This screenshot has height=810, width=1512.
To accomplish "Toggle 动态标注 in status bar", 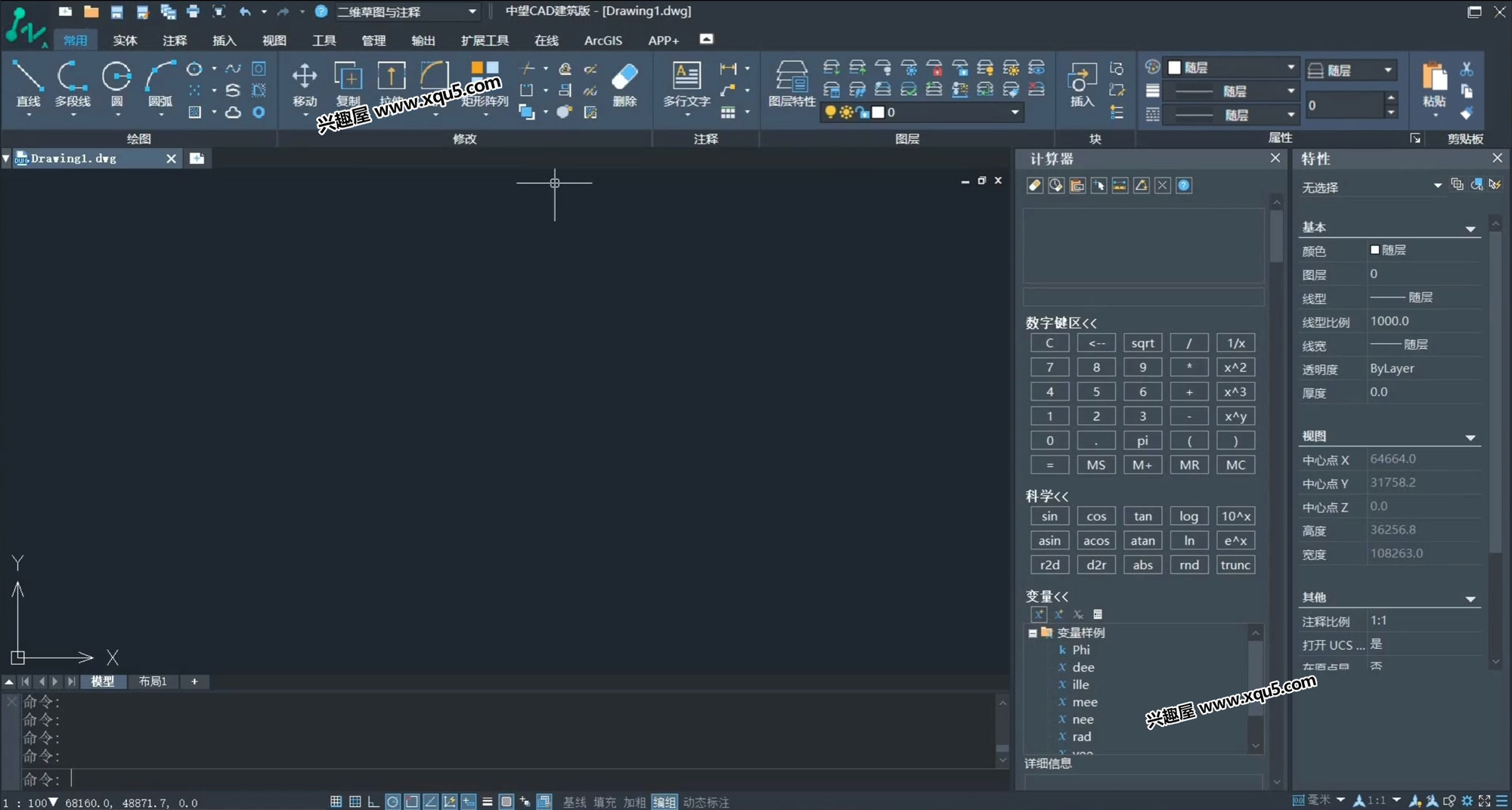I will 706,802.
